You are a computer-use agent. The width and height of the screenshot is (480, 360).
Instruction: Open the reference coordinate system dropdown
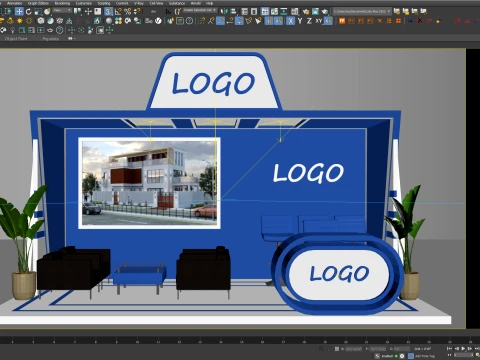pyautogui.click(x=62, y=11)
